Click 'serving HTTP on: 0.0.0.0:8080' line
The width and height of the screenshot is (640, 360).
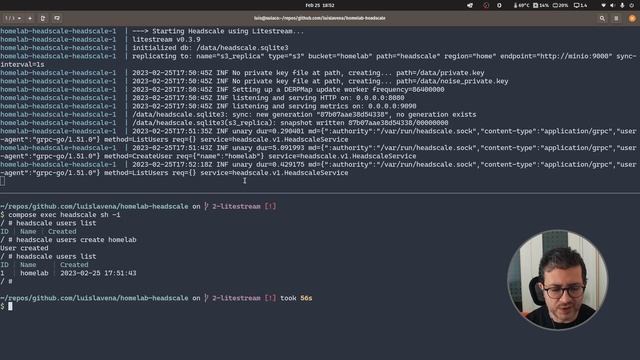click(268, 98)
